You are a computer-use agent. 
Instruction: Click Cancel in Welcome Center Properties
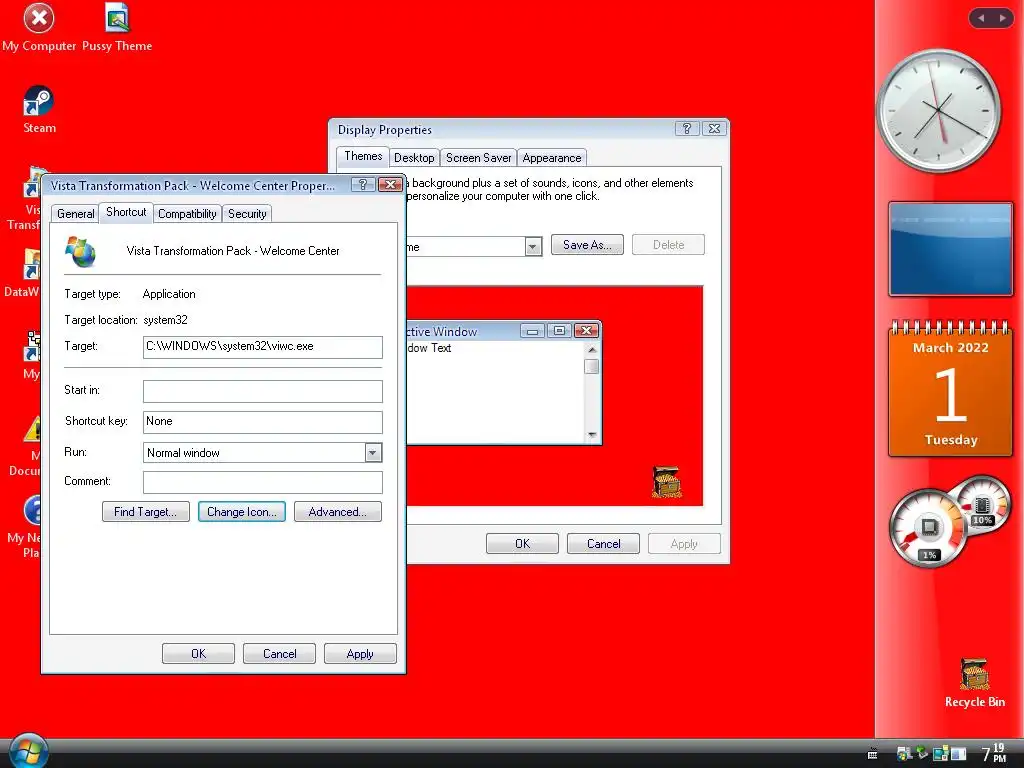point(280,654)
